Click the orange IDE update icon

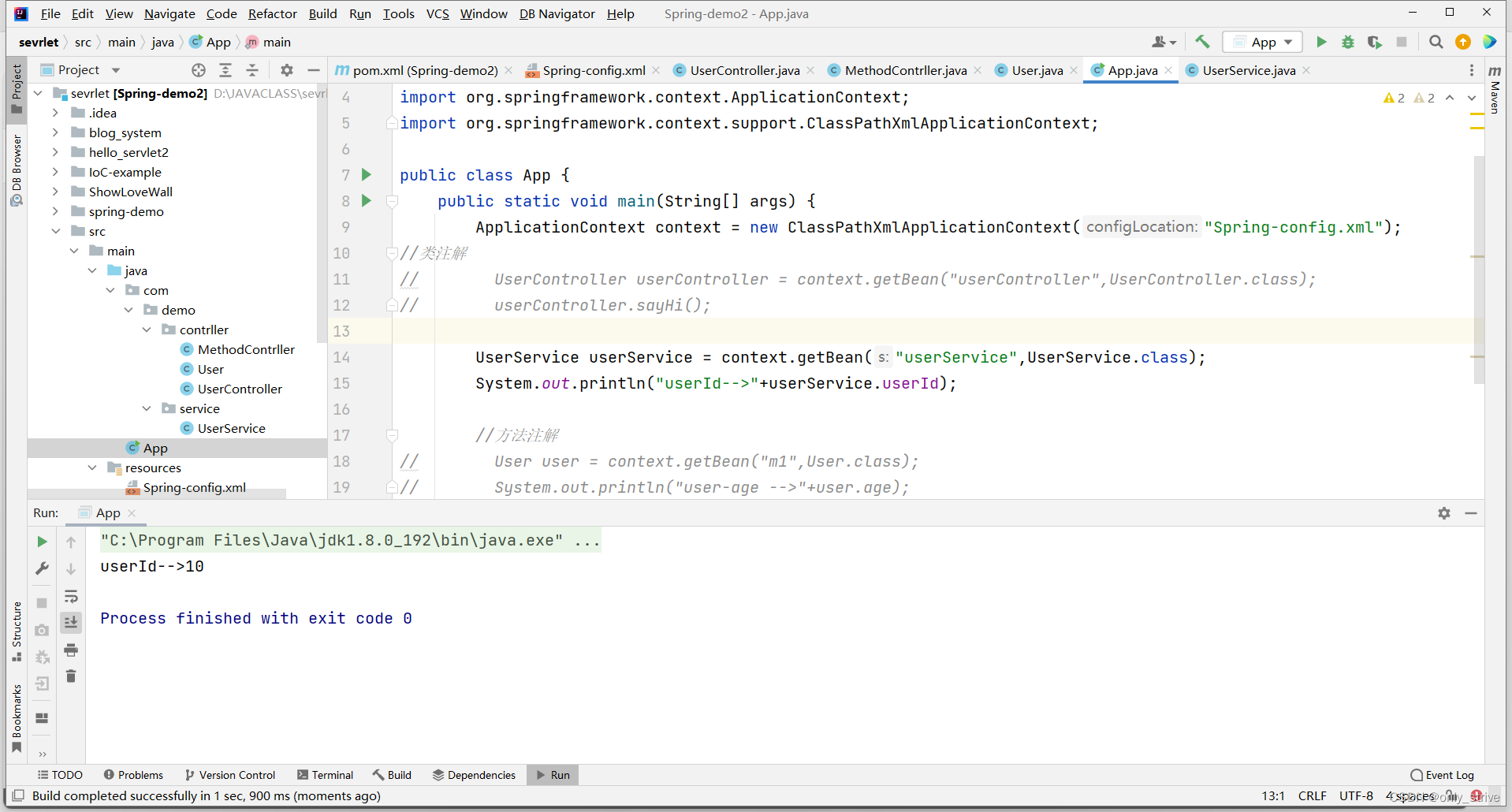1463,42
